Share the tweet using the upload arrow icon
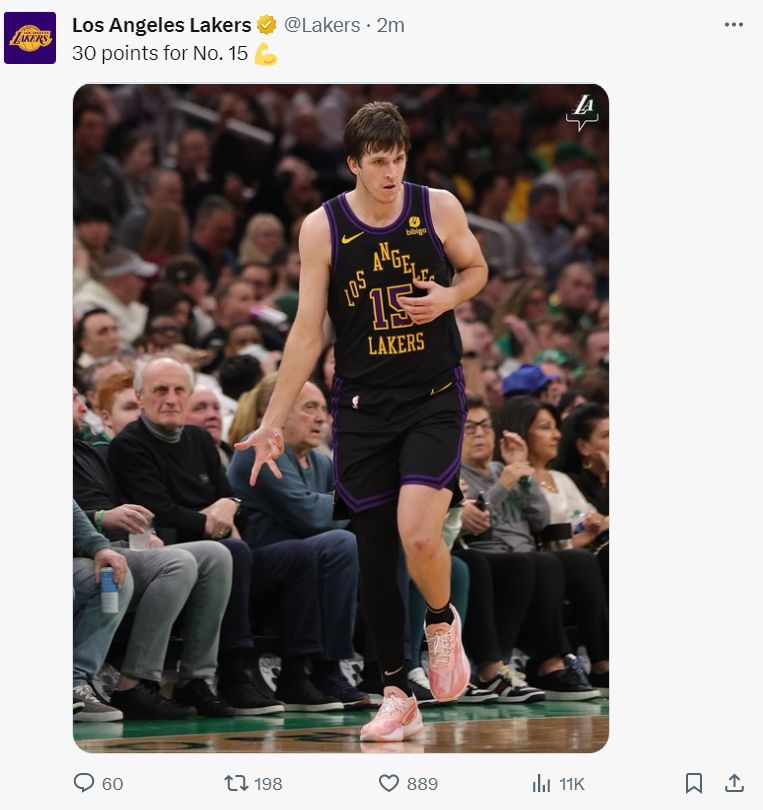This screenshot has width=763, height=810. click(x=734, y=783)
